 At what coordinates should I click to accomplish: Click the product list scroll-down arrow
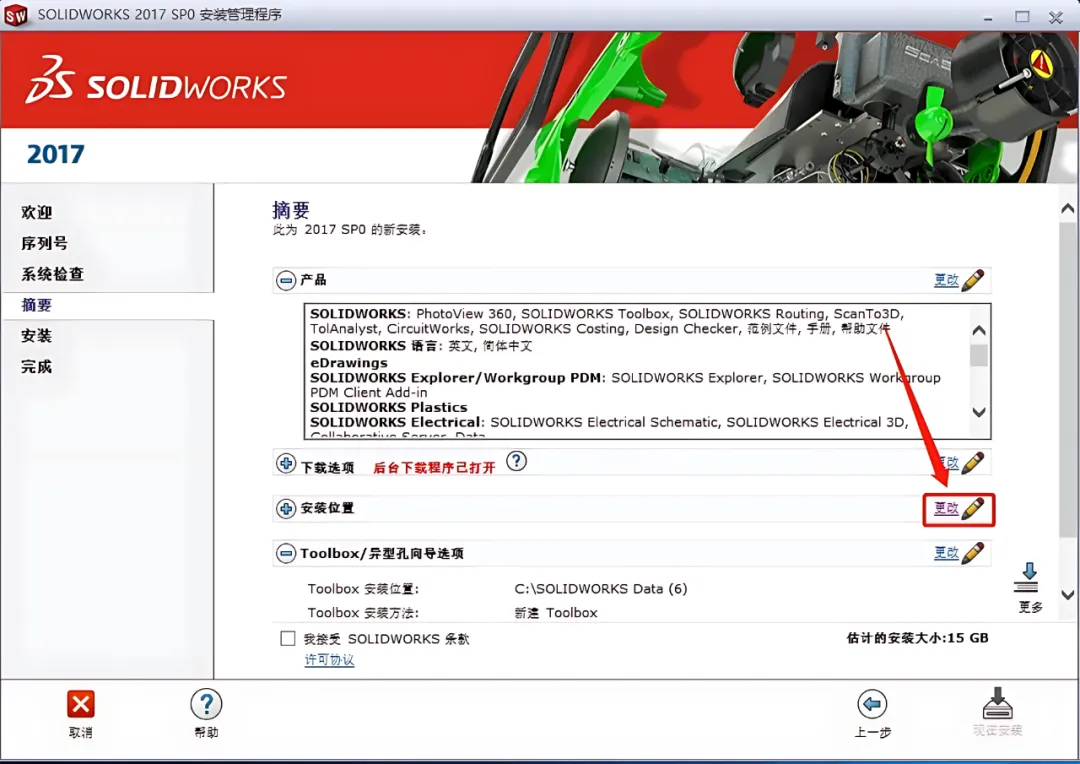click(x=979, y=412)
